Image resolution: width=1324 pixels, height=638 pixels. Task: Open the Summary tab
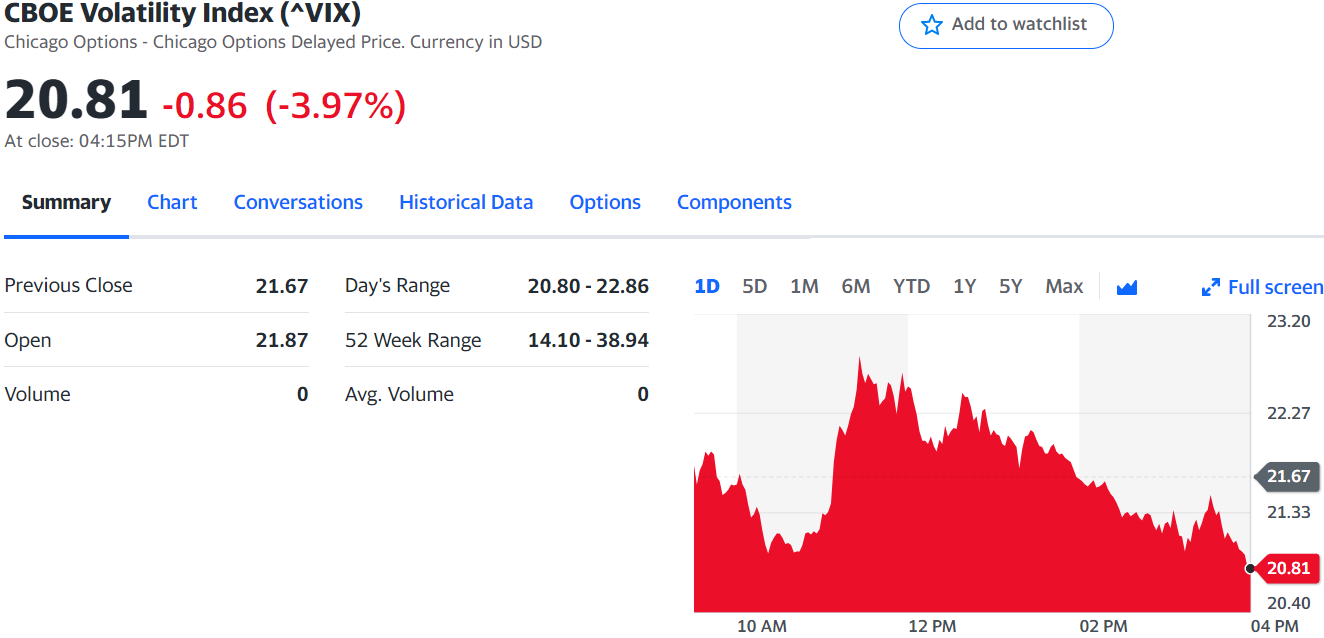(66, 202)
